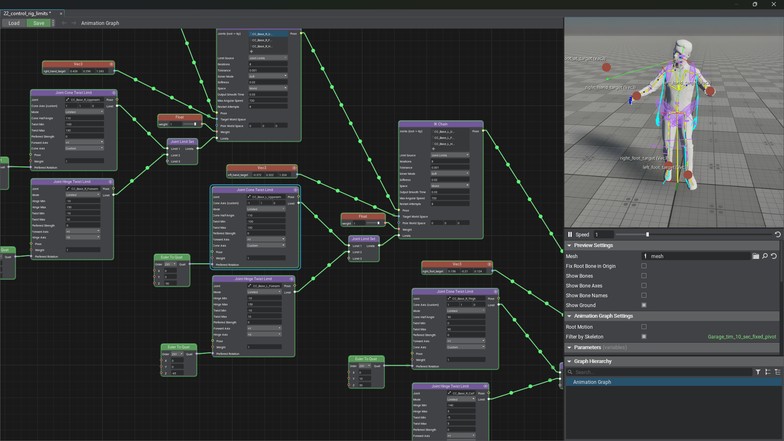
Task: Close the 22_control_rig_limits tab
Action: 61,14
